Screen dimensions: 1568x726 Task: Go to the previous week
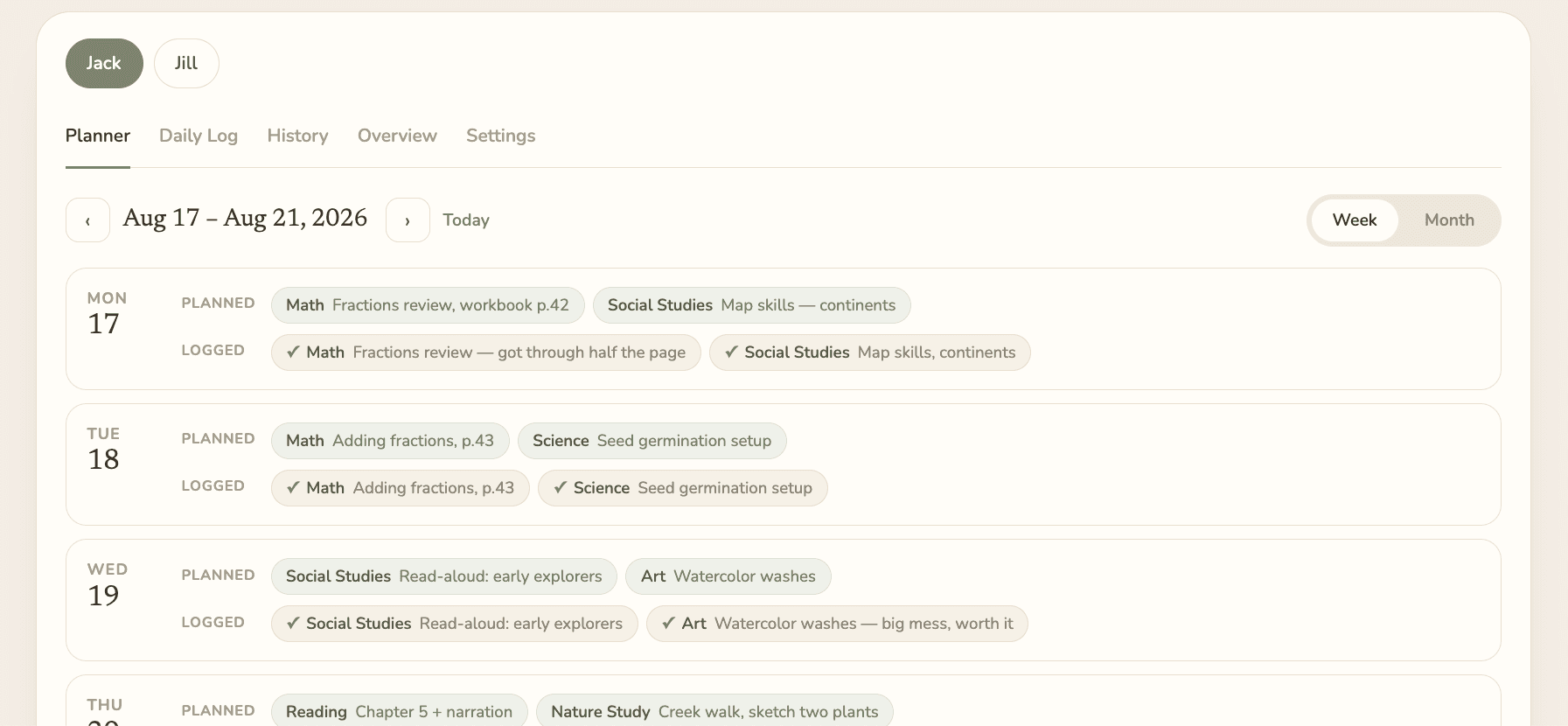87,220
